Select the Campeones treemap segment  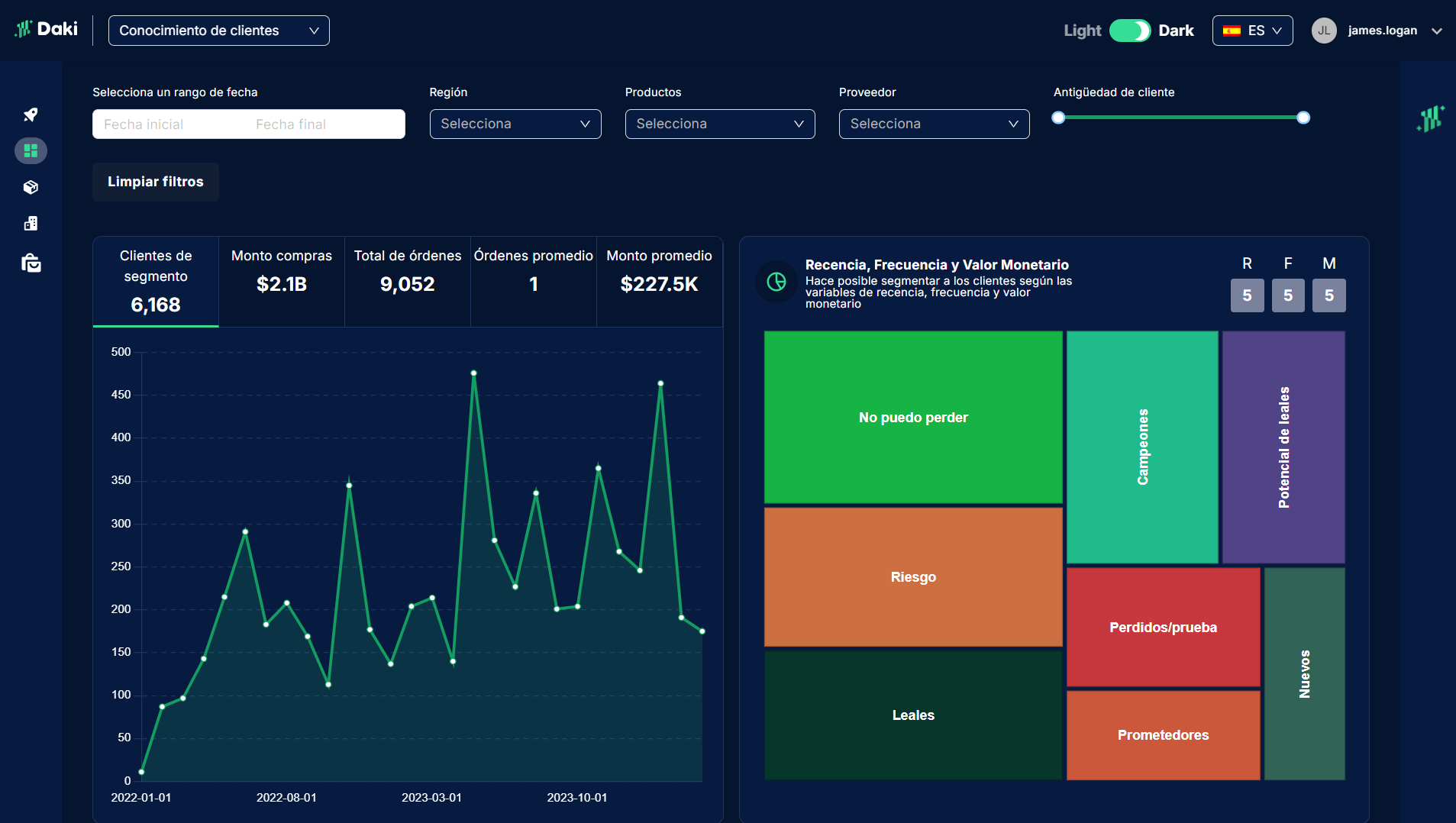[x=1142, y=447]
